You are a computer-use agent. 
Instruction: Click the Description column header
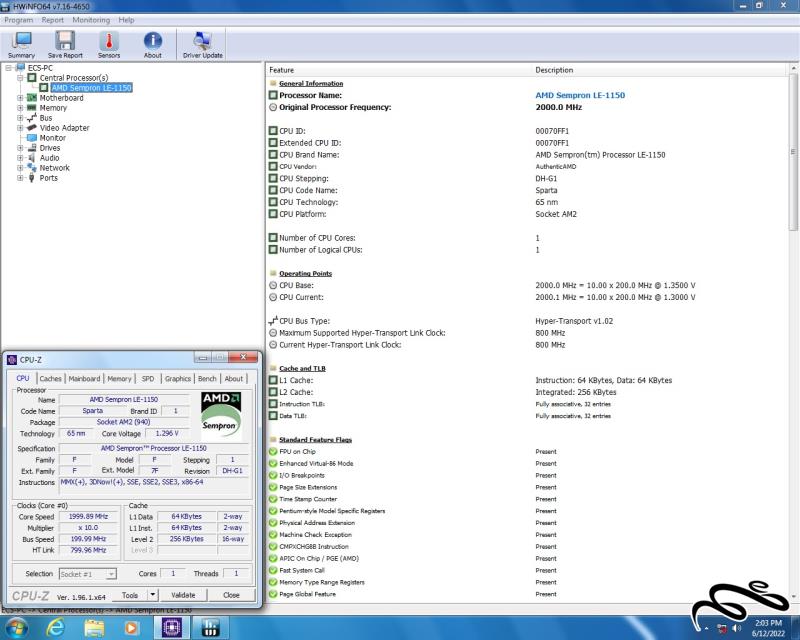[x=660, y=70]
